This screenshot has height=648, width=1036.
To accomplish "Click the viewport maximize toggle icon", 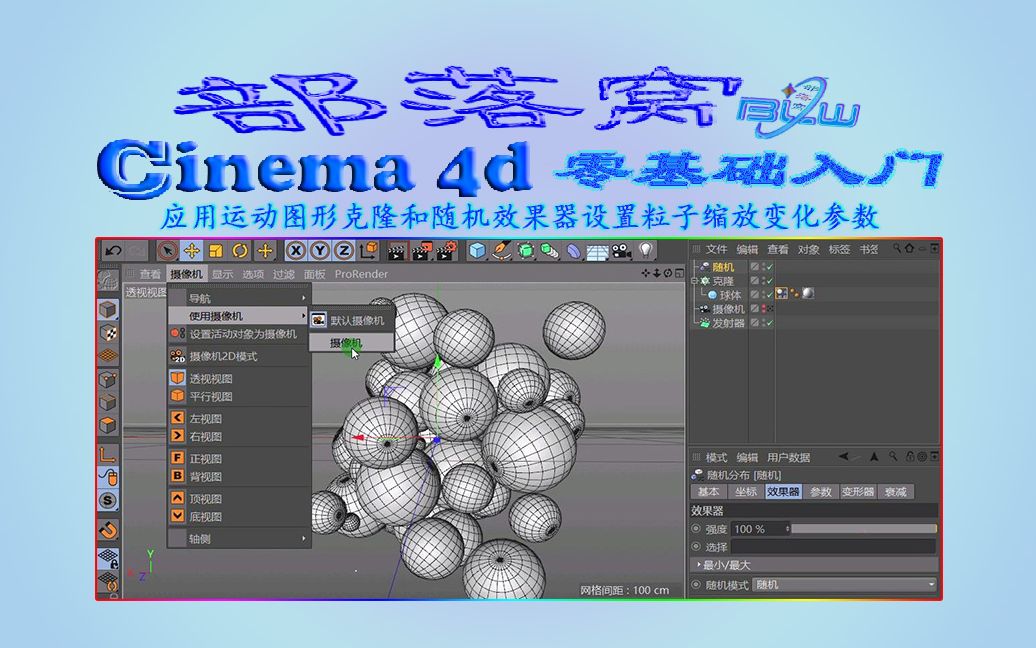I will coord(679,273).
